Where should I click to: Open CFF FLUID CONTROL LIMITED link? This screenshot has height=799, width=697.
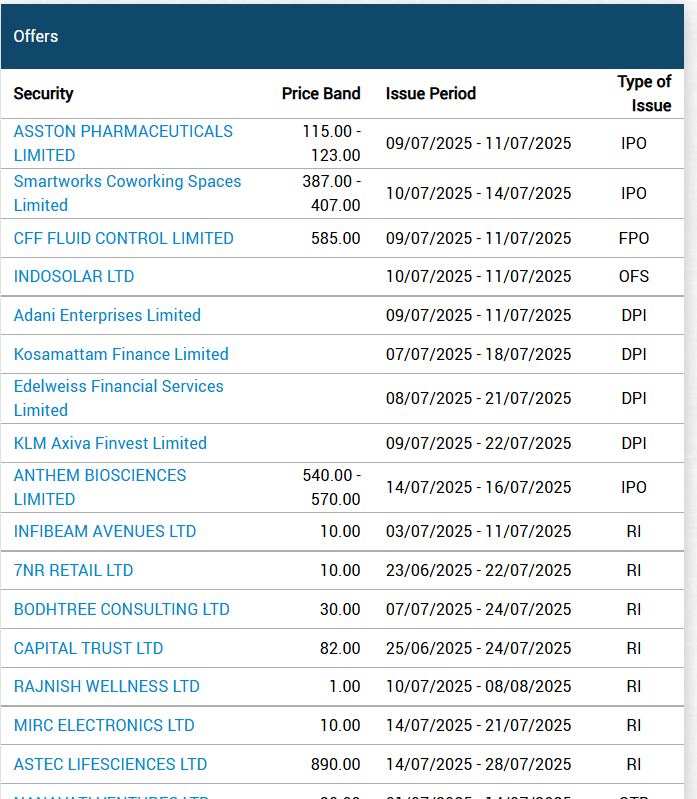click(x=123, y=238)
